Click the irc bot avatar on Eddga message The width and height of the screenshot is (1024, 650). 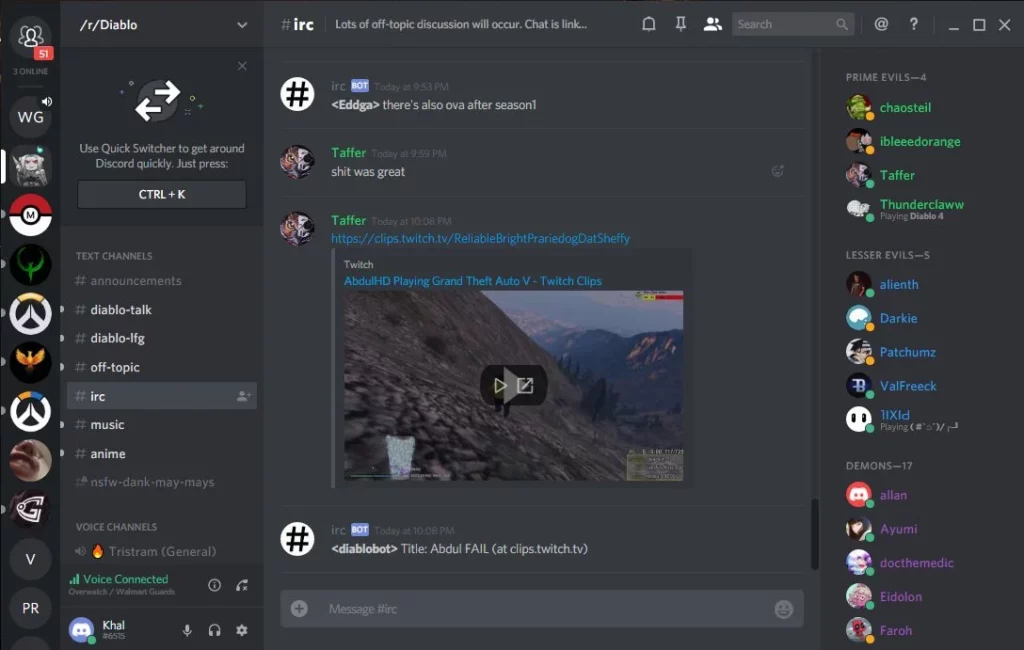297,94
